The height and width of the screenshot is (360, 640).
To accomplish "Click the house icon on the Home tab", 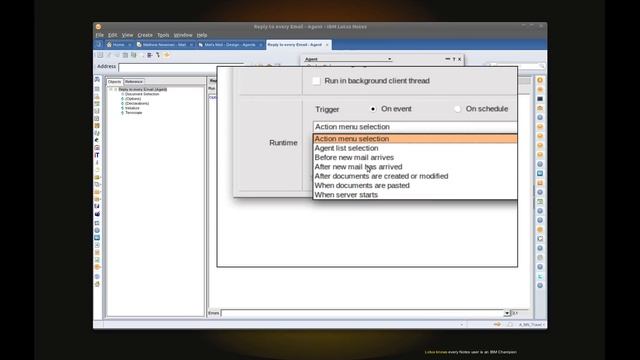I will 109,45.
